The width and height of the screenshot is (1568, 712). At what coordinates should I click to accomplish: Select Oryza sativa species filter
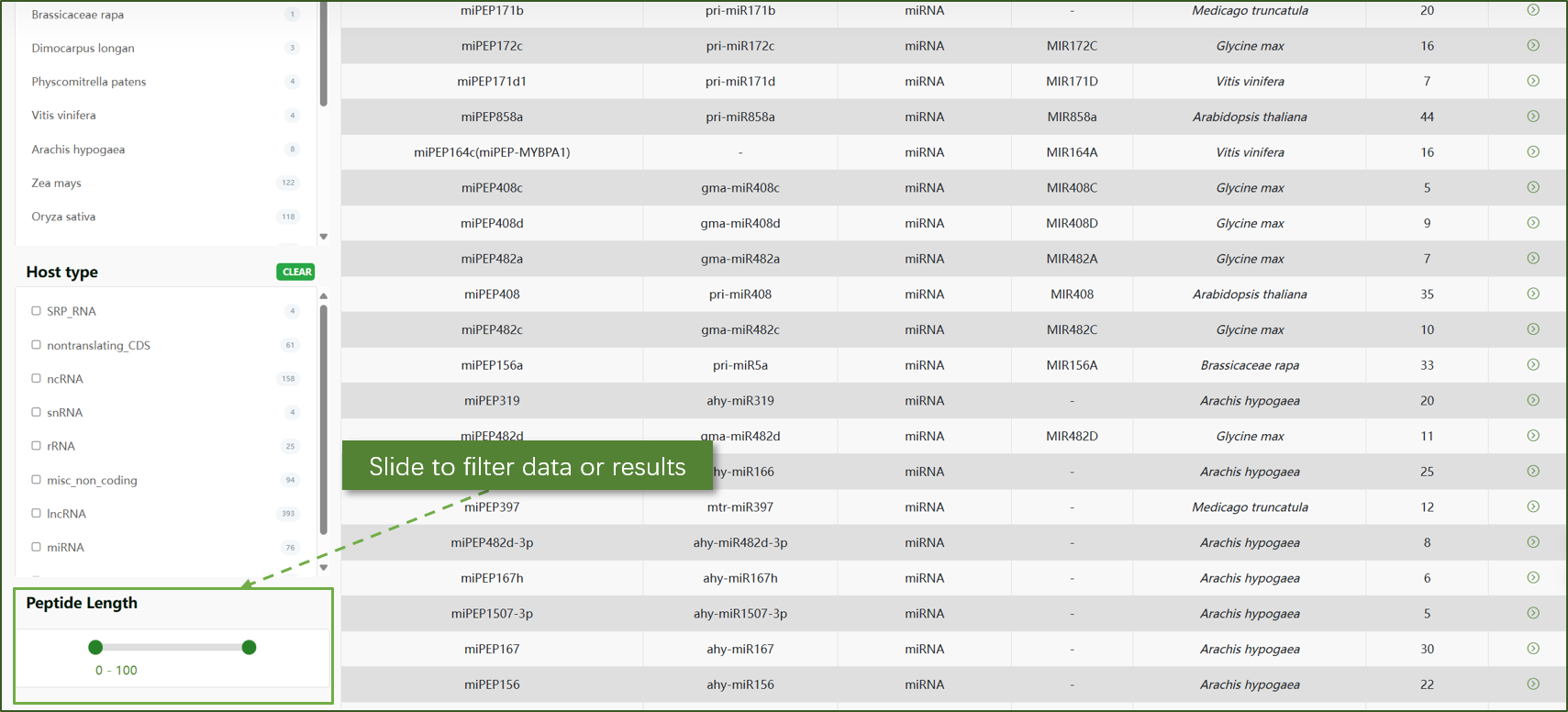tap(63, 217)
